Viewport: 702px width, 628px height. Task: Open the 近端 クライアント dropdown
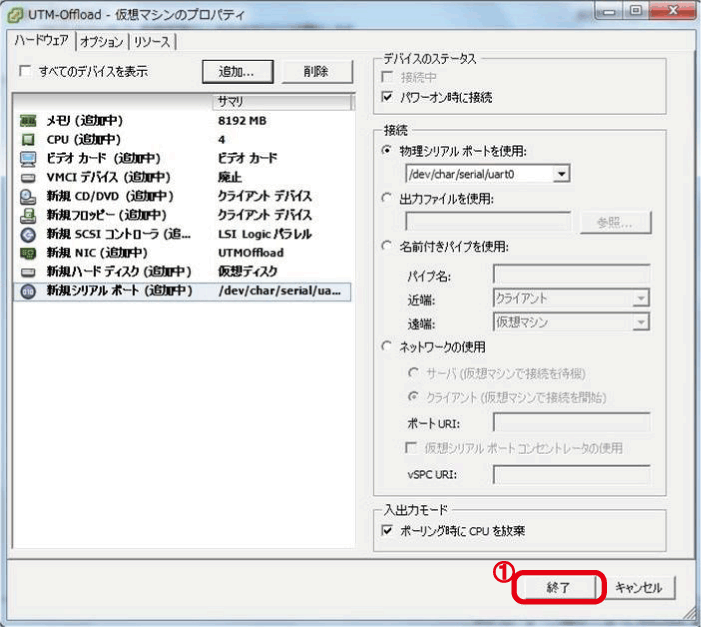click(641, 298)
